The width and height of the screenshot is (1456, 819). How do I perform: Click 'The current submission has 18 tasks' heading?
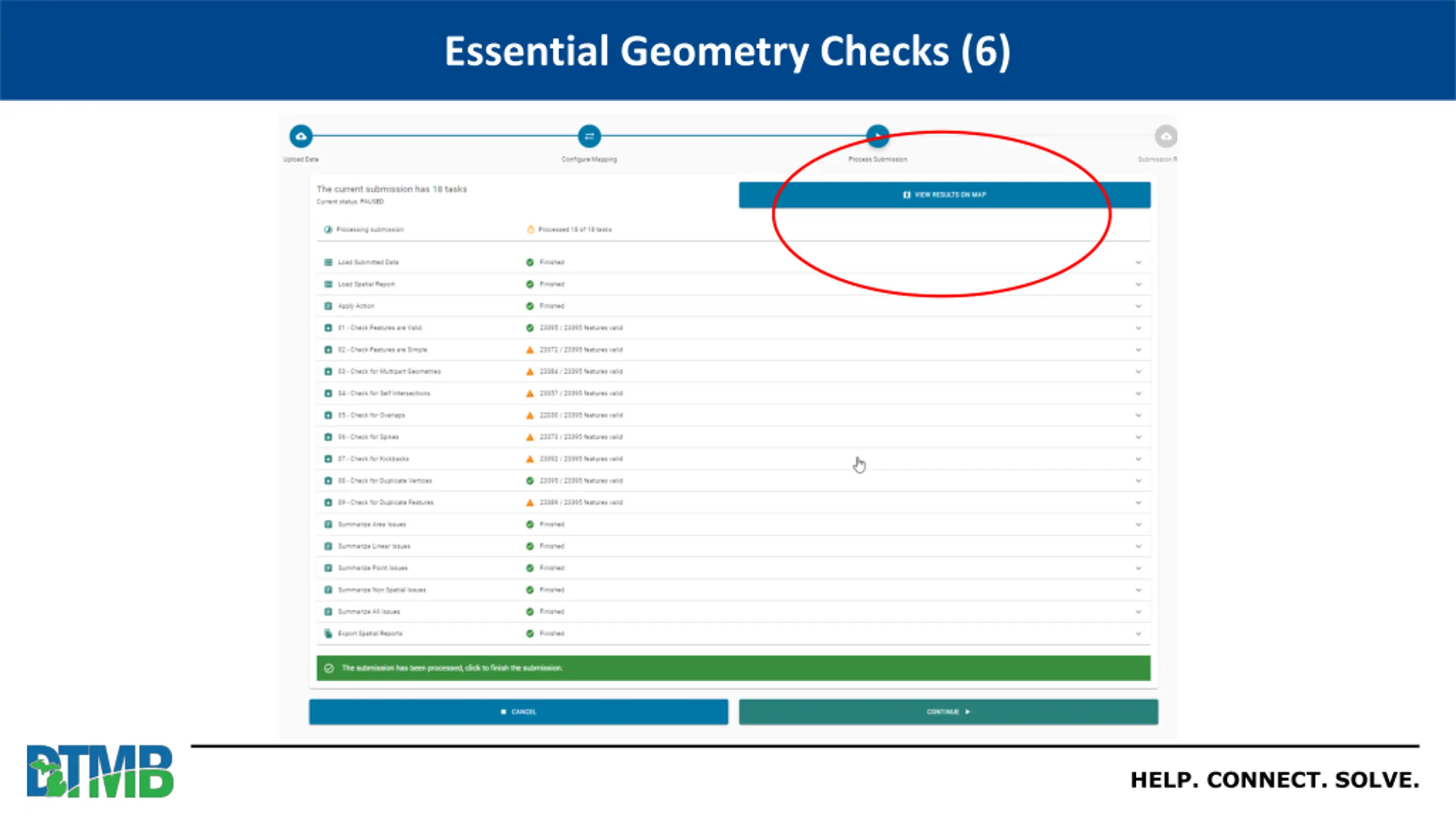pos(391,189)
